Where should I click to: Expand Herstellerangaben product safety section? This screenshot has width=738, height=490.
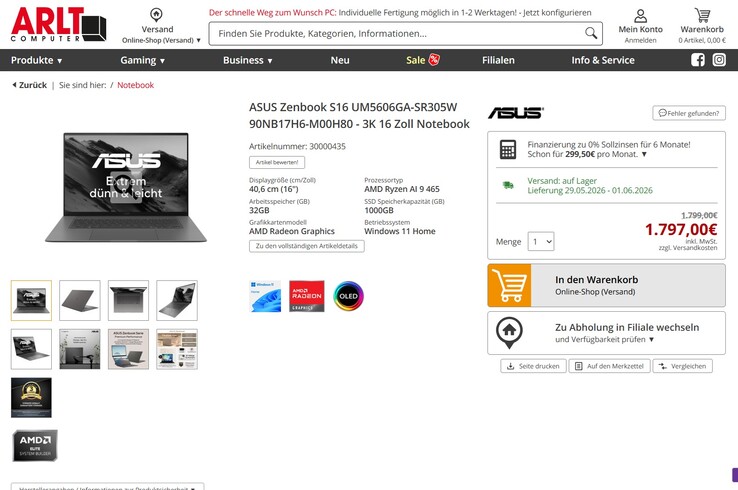pyautogui.click(x=107, y=487)
